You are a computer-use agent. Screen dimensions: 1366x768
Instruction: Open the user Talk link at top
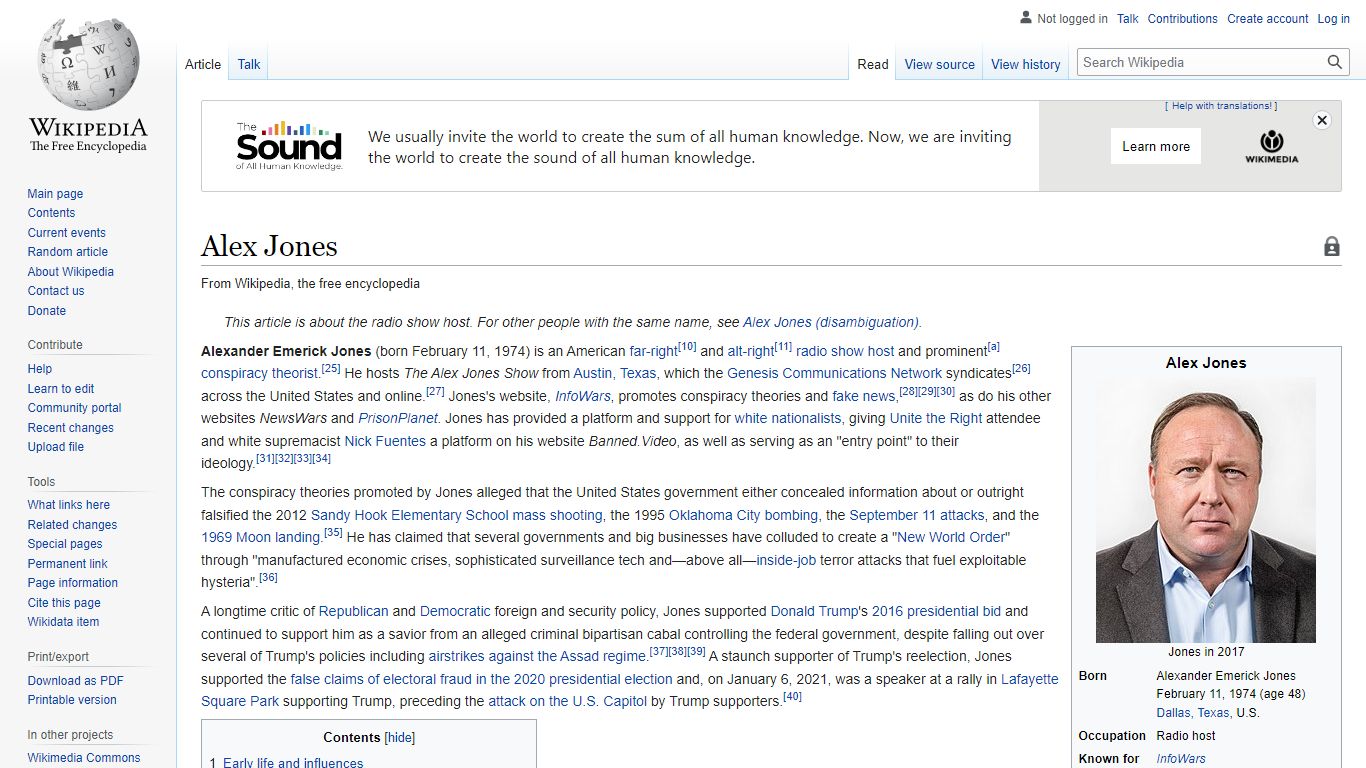1128,19
